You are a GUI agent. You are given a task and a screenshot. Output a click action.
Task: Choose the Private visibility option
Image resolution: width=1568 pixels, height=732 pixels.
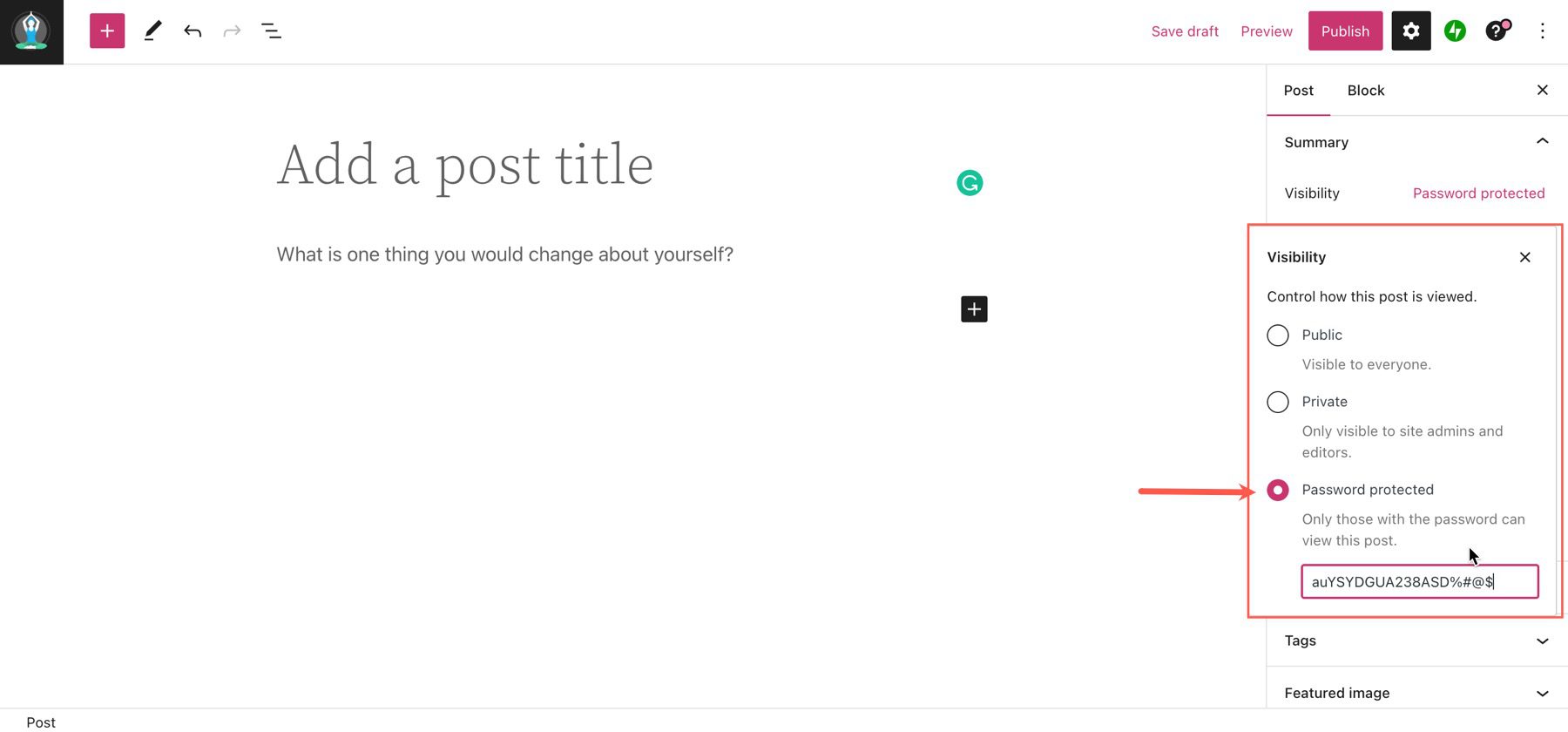tap(1277, 402)
